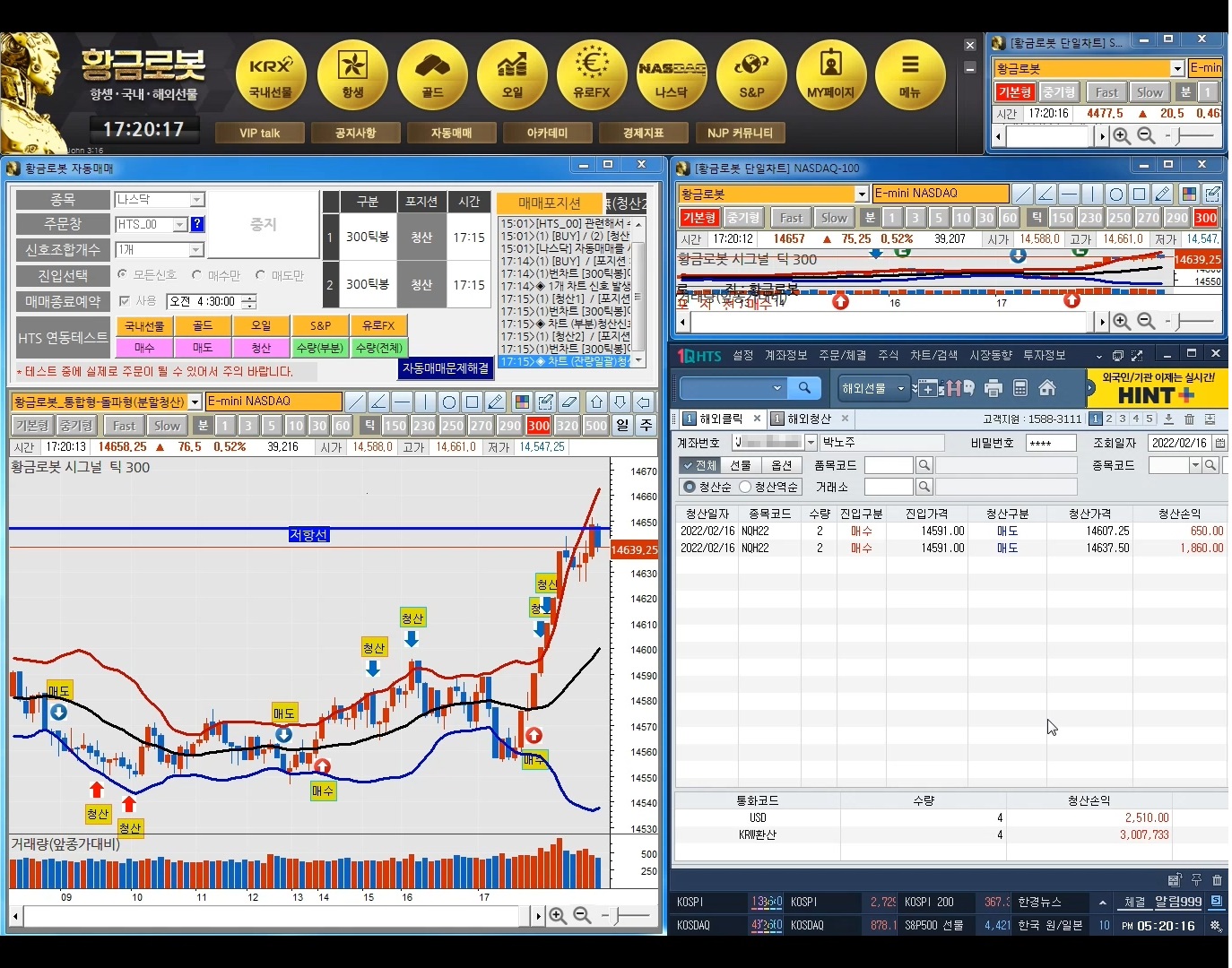Image resolution: width=1232 pixels, height=968 pixels.
Task: Open color palette icon in main chart toolbar
Action: 522,402
